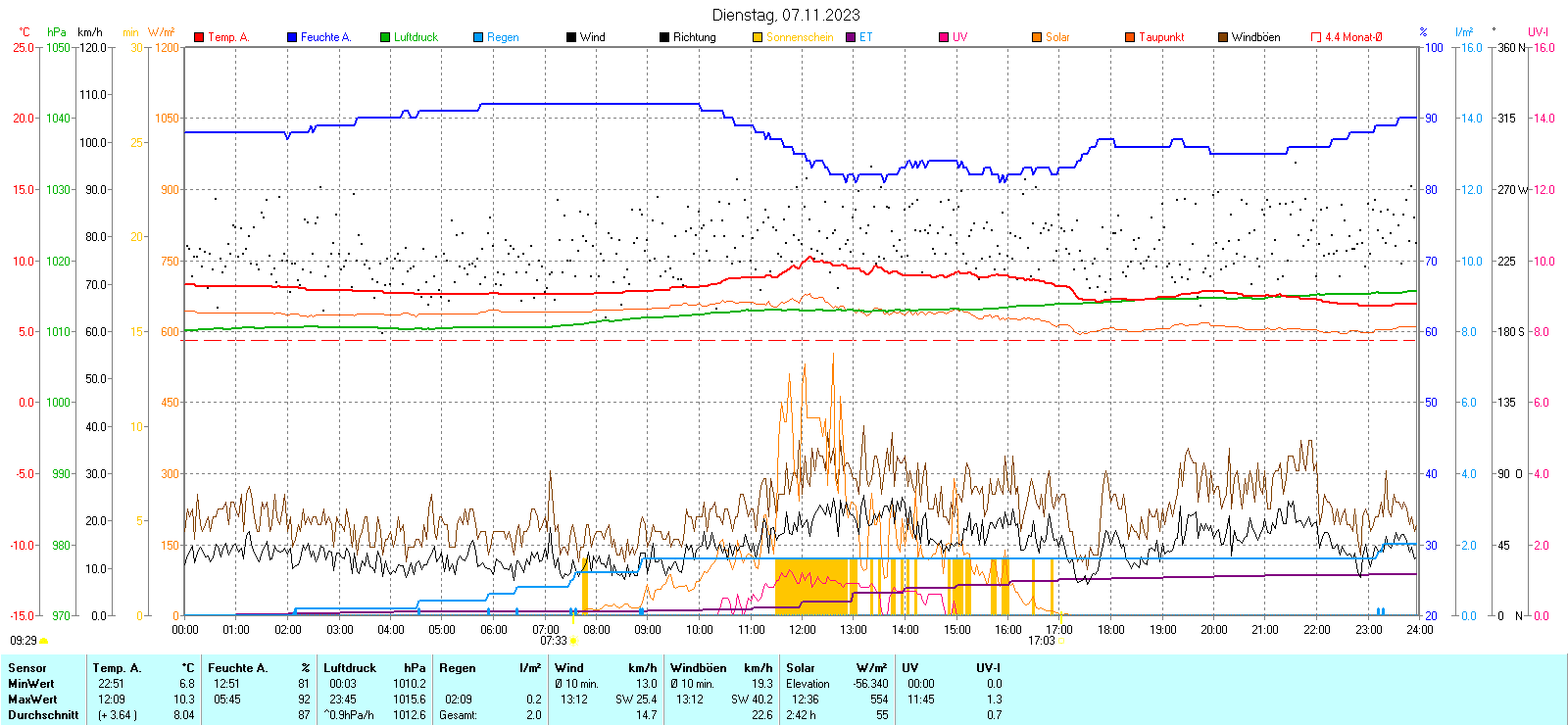
Task: Select the Luftdruck column header in table
Action: click(350, 668)
